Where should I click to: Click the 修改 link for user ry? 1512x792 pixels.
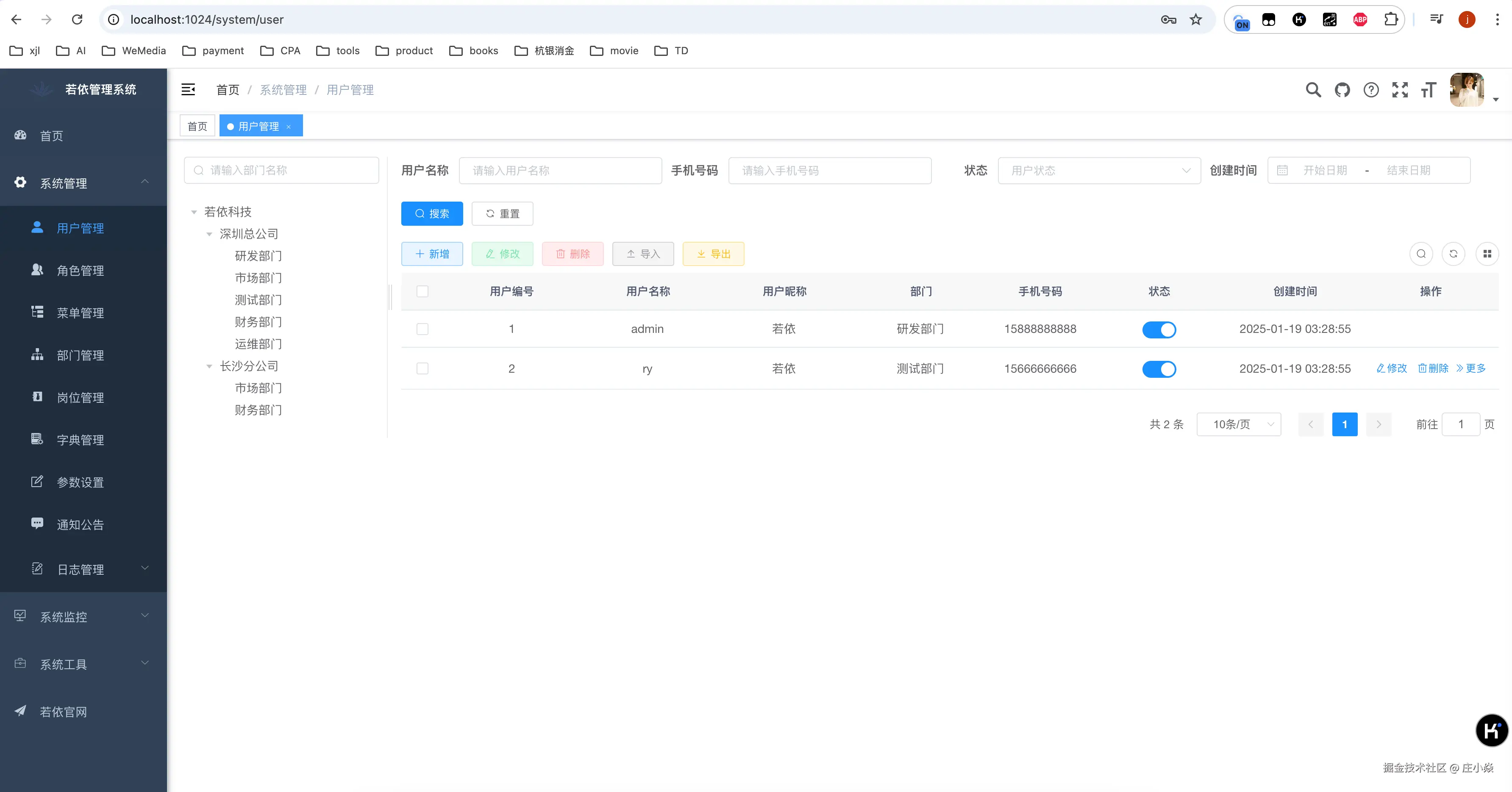pos(1392,368)
